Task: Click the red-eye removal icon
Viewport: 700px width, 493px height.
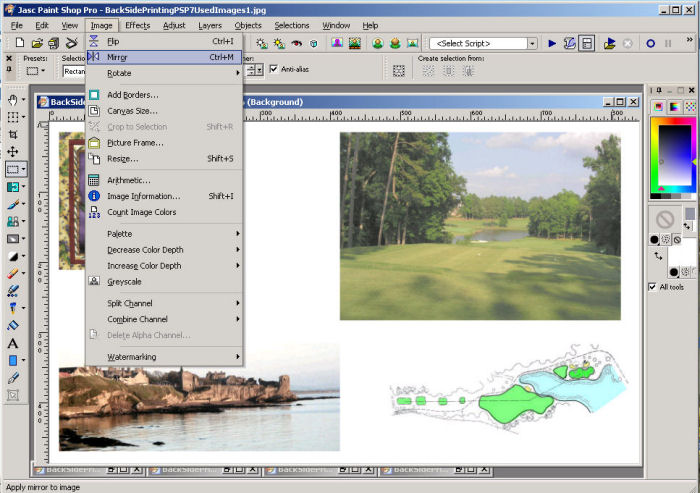Action: click(x=296, y=44)
